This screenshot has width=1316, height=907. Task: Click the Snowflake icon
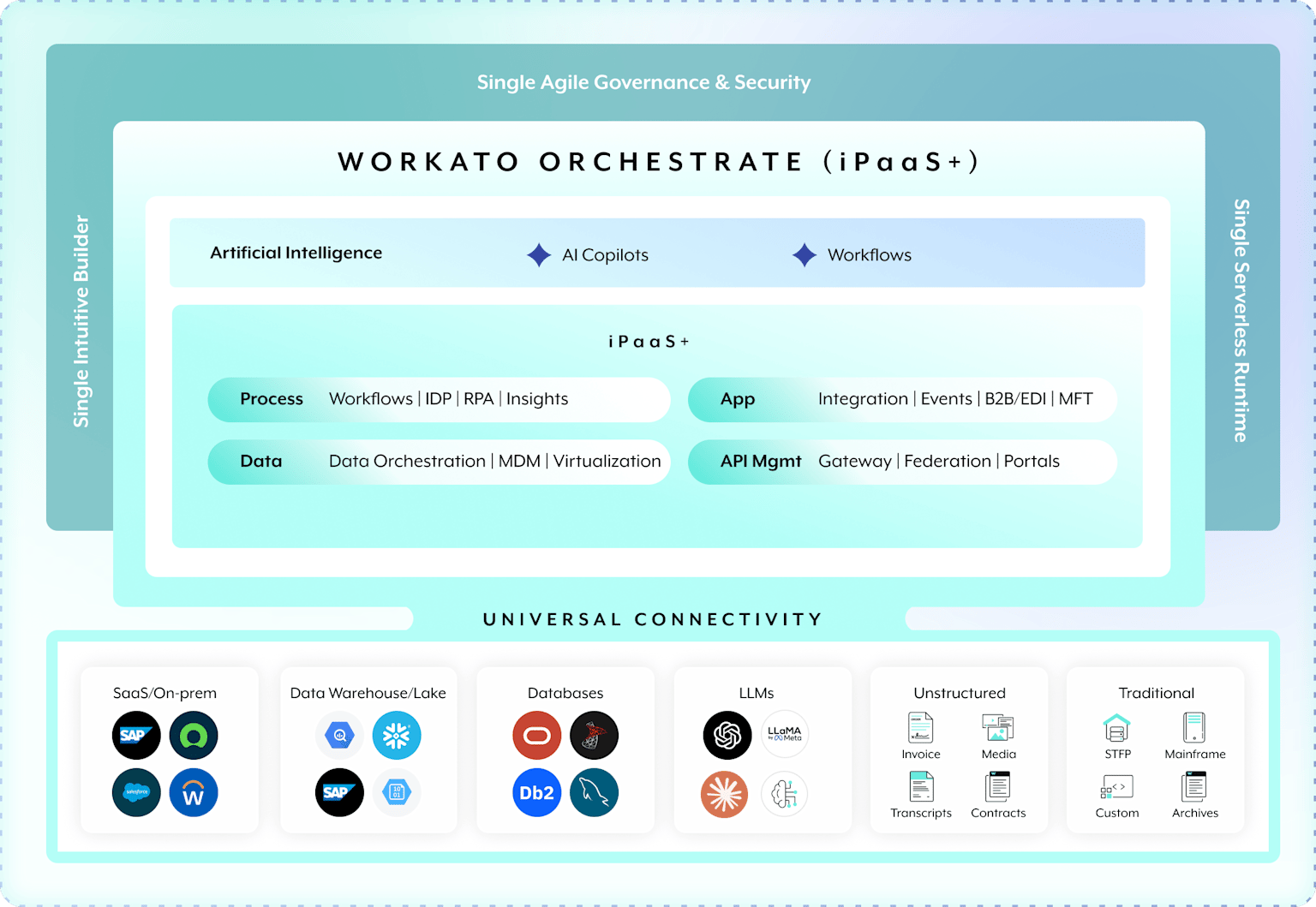coord(397,735)
